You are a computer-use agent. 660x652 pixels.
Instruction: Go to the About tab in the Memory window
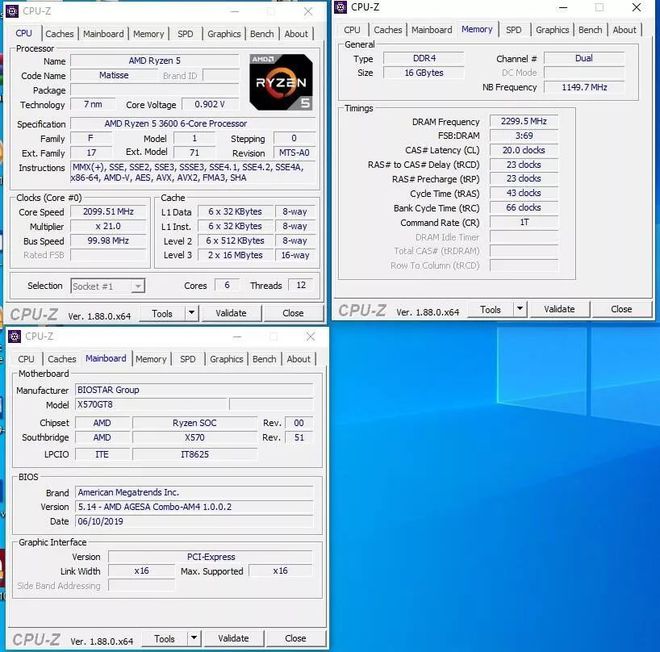[624, 30]
